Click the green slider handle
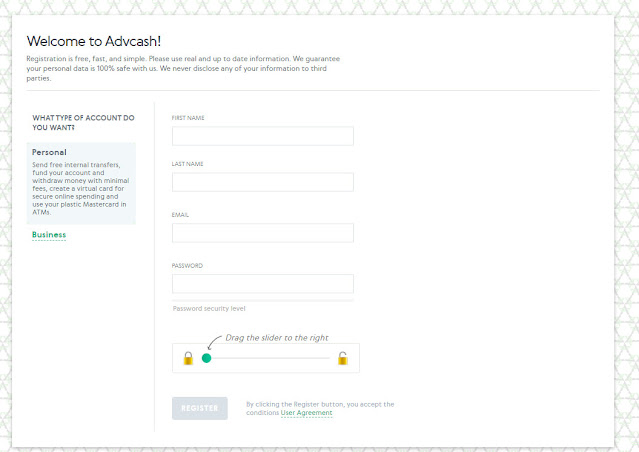 (207, 358)
